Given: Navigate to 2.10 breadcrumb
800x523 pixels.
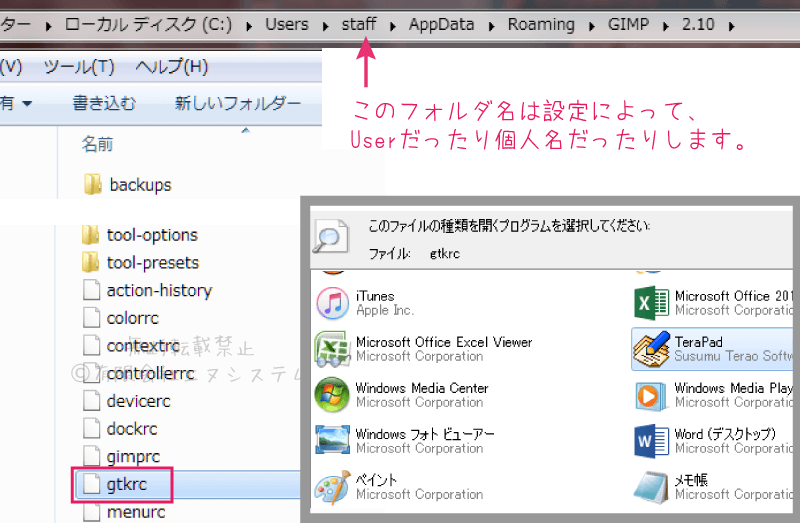Looking at the screenshot, I should click(x=698, y=24).
